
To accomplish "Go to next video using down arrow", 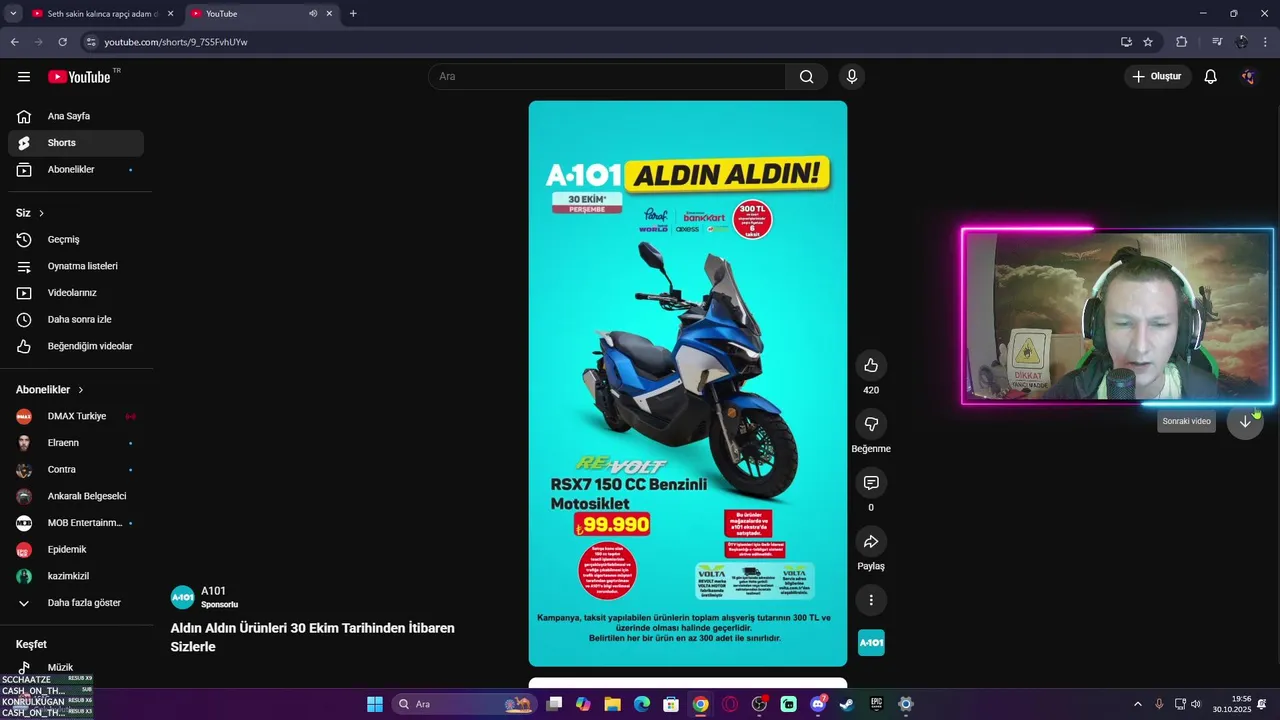I will (x=1245, y=421).
